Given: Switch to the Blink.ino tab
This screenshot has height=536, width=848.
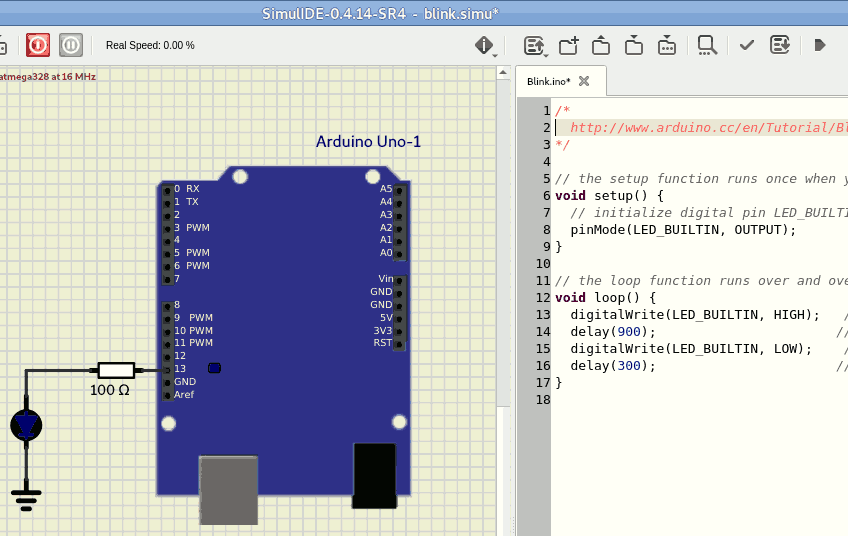Looking at the screenshot, I should [548, 81].
